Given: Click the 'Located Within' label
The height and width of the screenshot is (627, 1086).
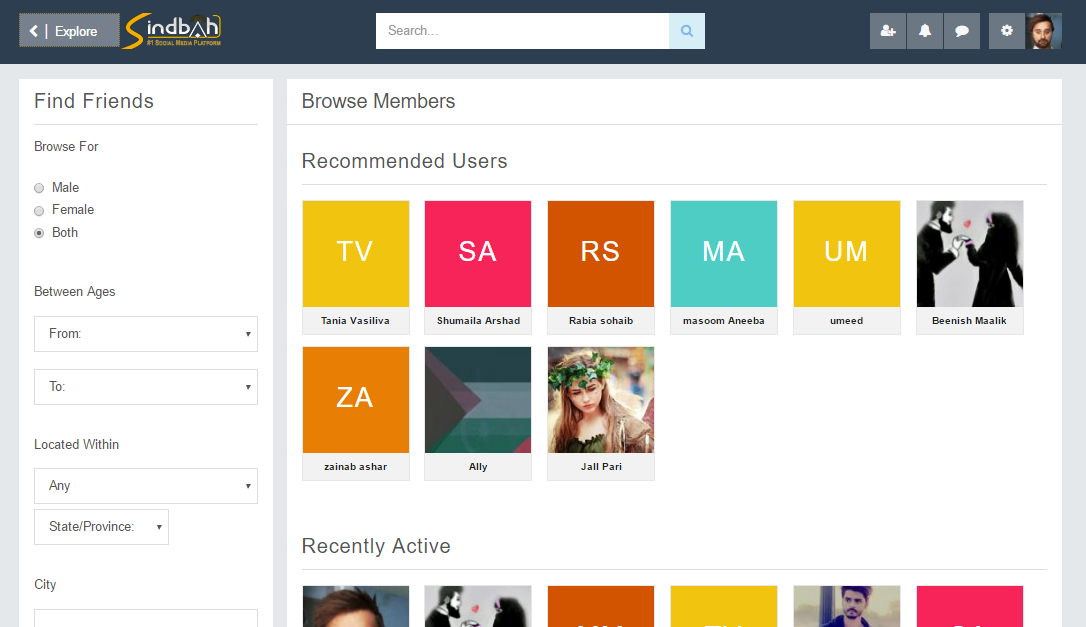Looking at the screenshot, I should 76,445.
